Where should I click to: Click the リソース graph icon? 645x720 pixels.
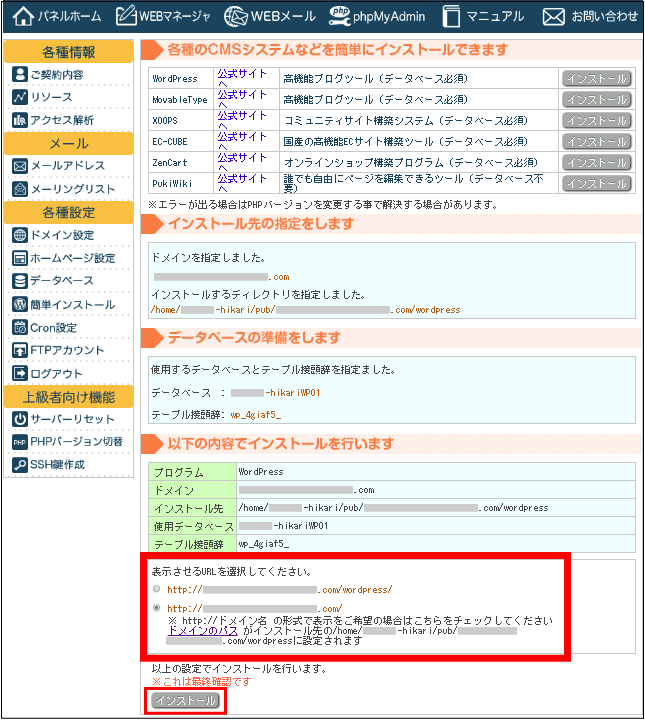[x=20, y=97]
